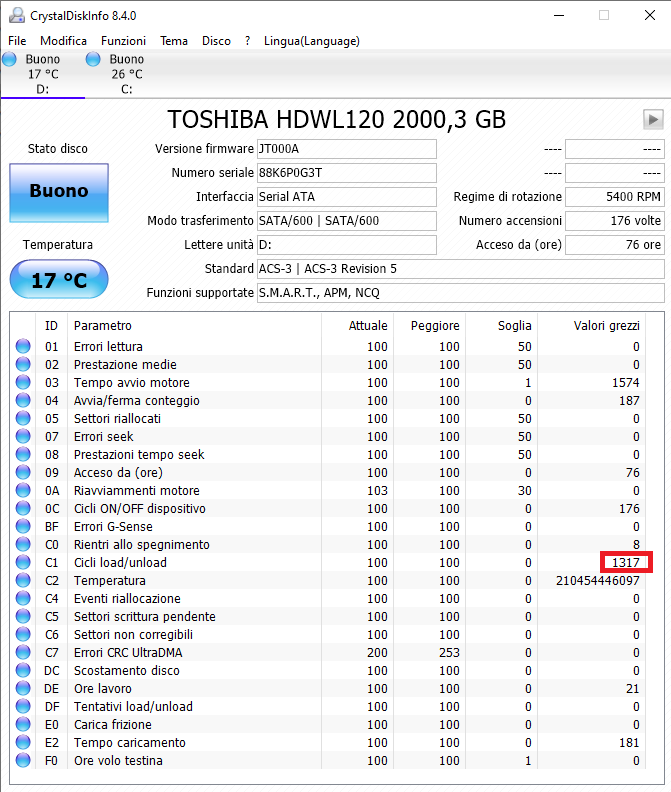Click status orb of Errori seek row

[23, 436]
